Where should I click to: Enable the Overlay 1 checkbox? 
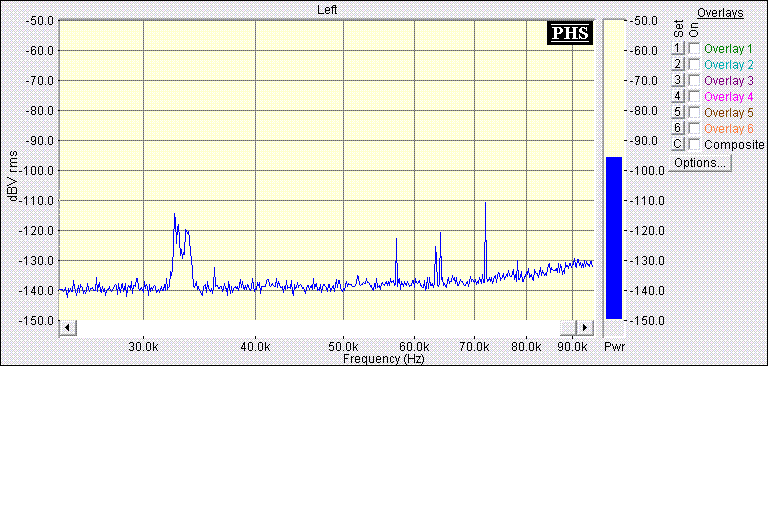point(694,49)
